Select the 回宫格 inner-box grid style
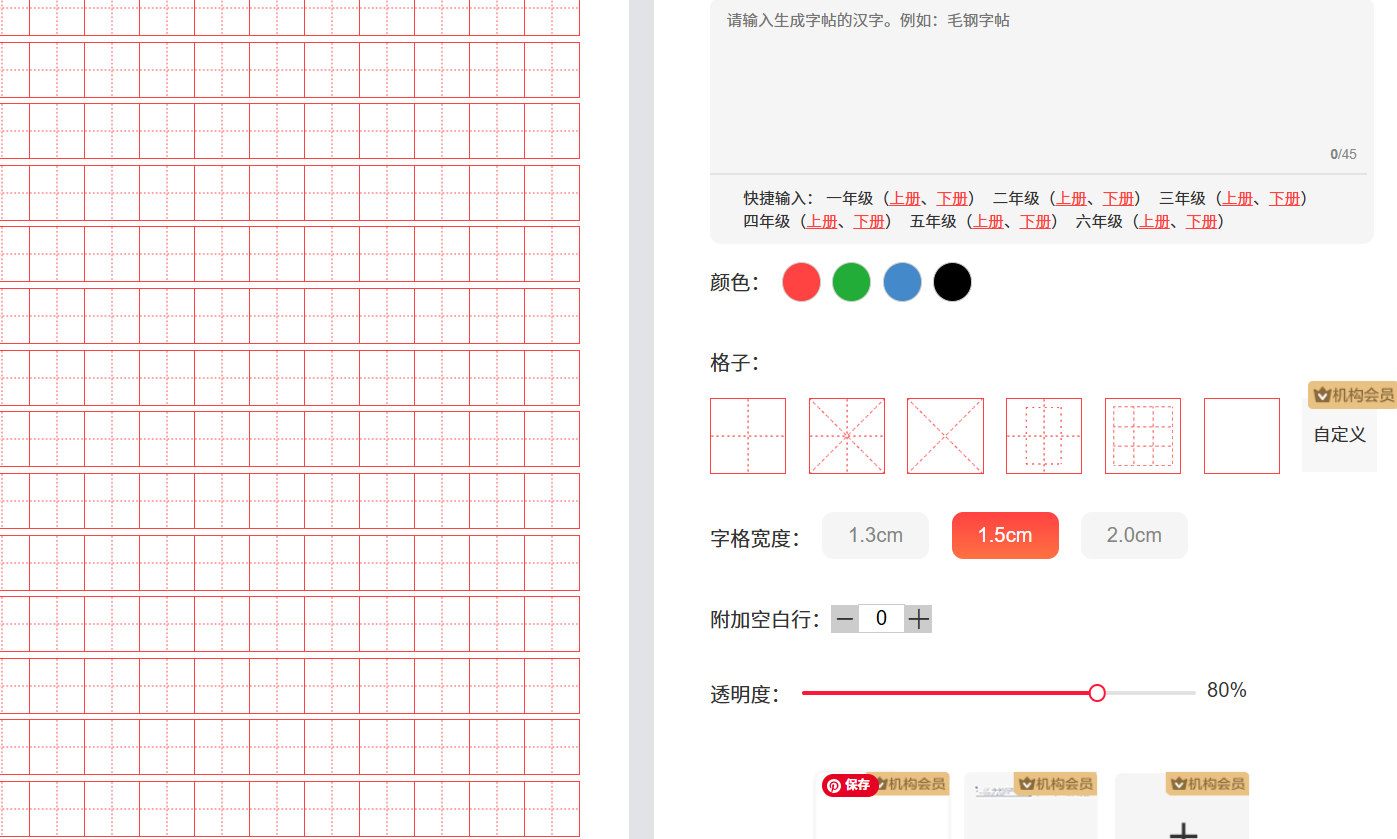The width and height of the screenshot is (1397, 839). [1044, 436]
